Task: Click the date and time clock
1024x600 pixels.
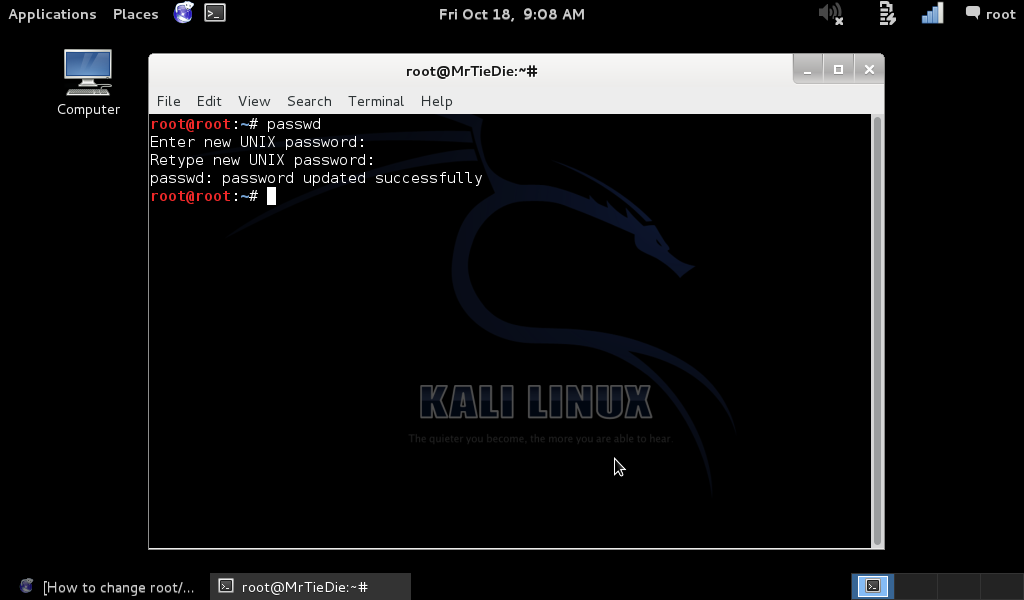Action: [511, 14]
